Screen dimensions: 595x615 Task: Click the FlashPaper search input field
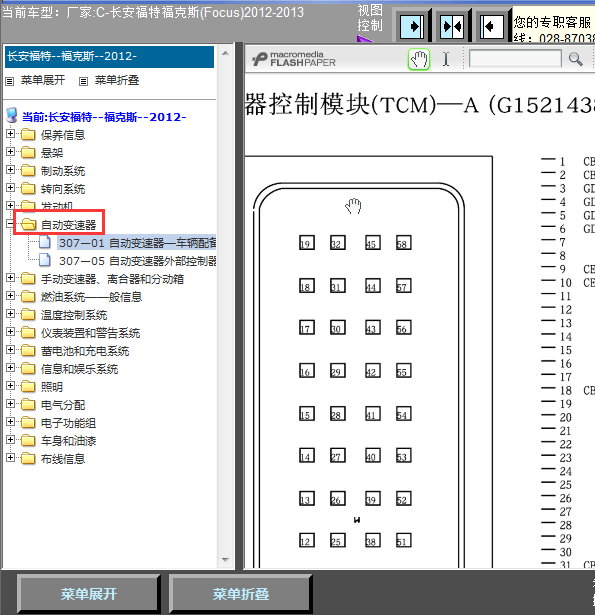pyautogui.click(x=515, y=59)
